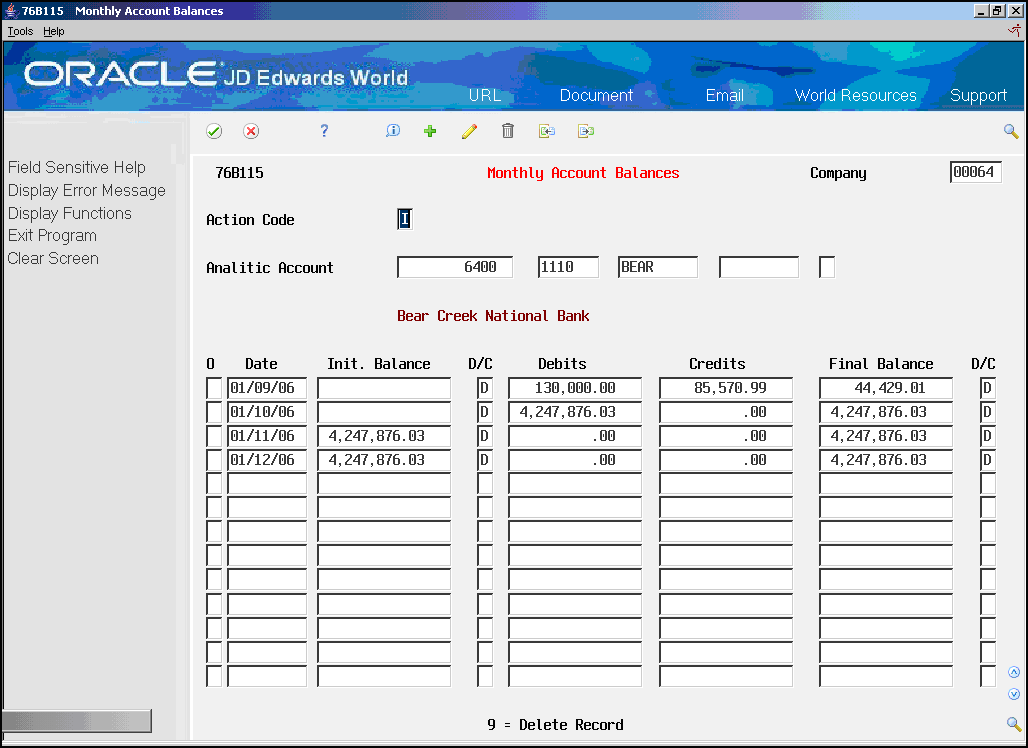1028x748 pixels.
Task: Click the date field 01/11/06
Action: tap(267, 436)
